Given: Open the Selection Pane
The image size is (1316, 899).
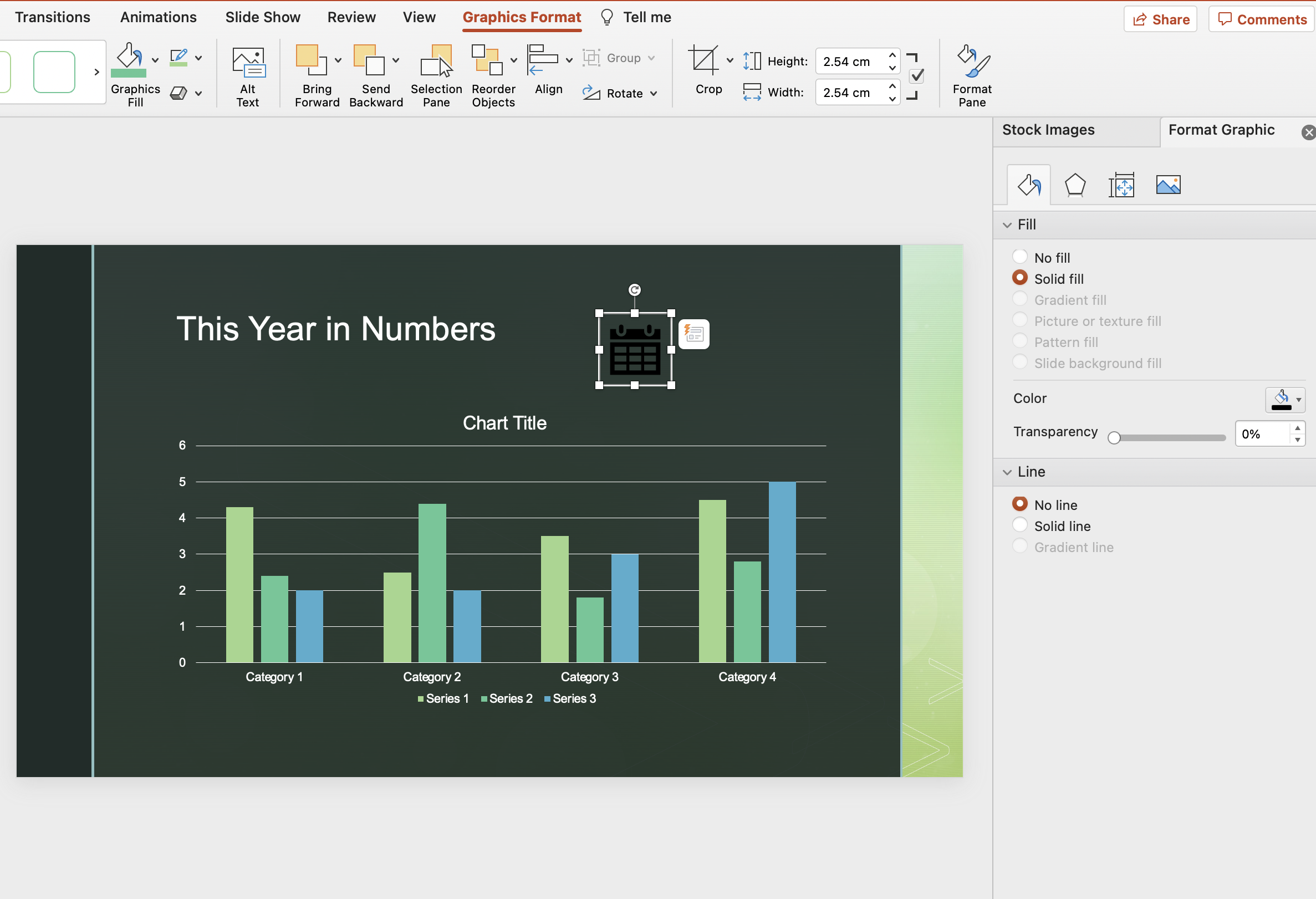Looking at the screenshot, I should click(x=436, y=76).
